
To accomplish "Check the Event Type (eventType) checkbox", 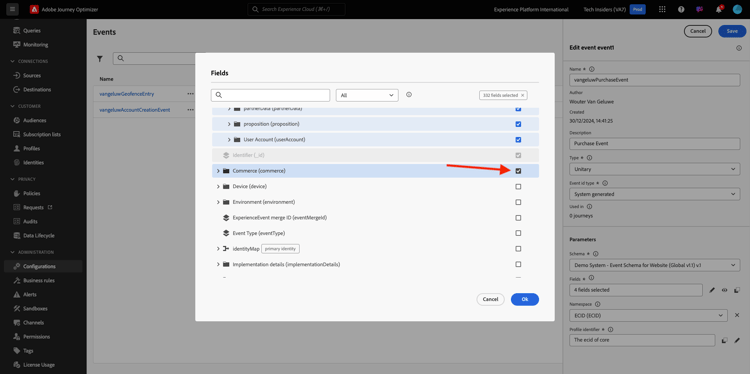I will pos(518,233).
